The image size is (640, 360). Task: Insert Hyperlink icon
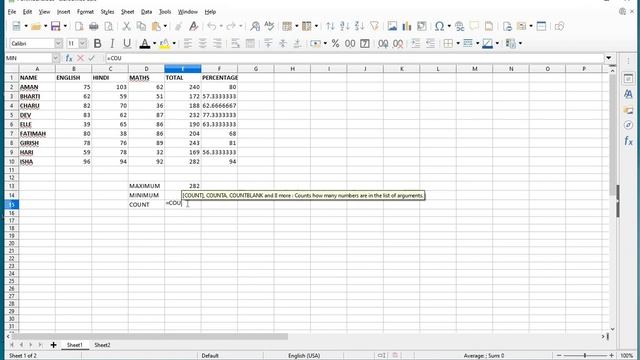click(460, 27)
